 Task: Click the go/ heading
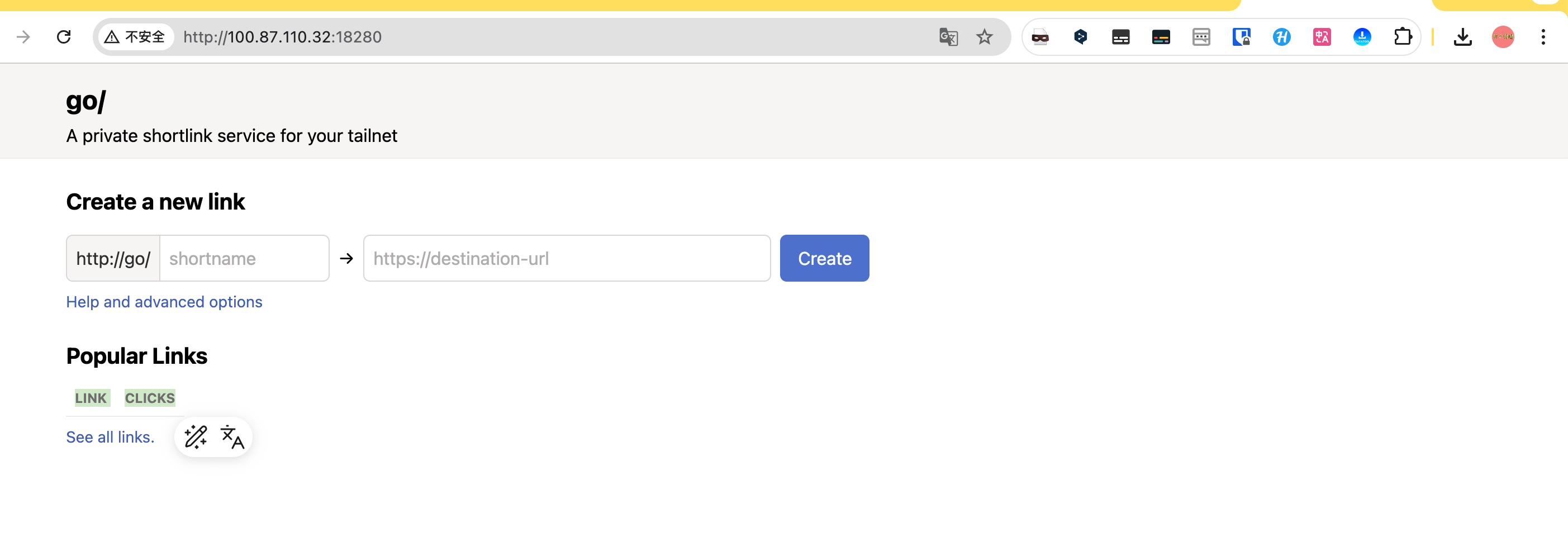(x=86, y=101)
